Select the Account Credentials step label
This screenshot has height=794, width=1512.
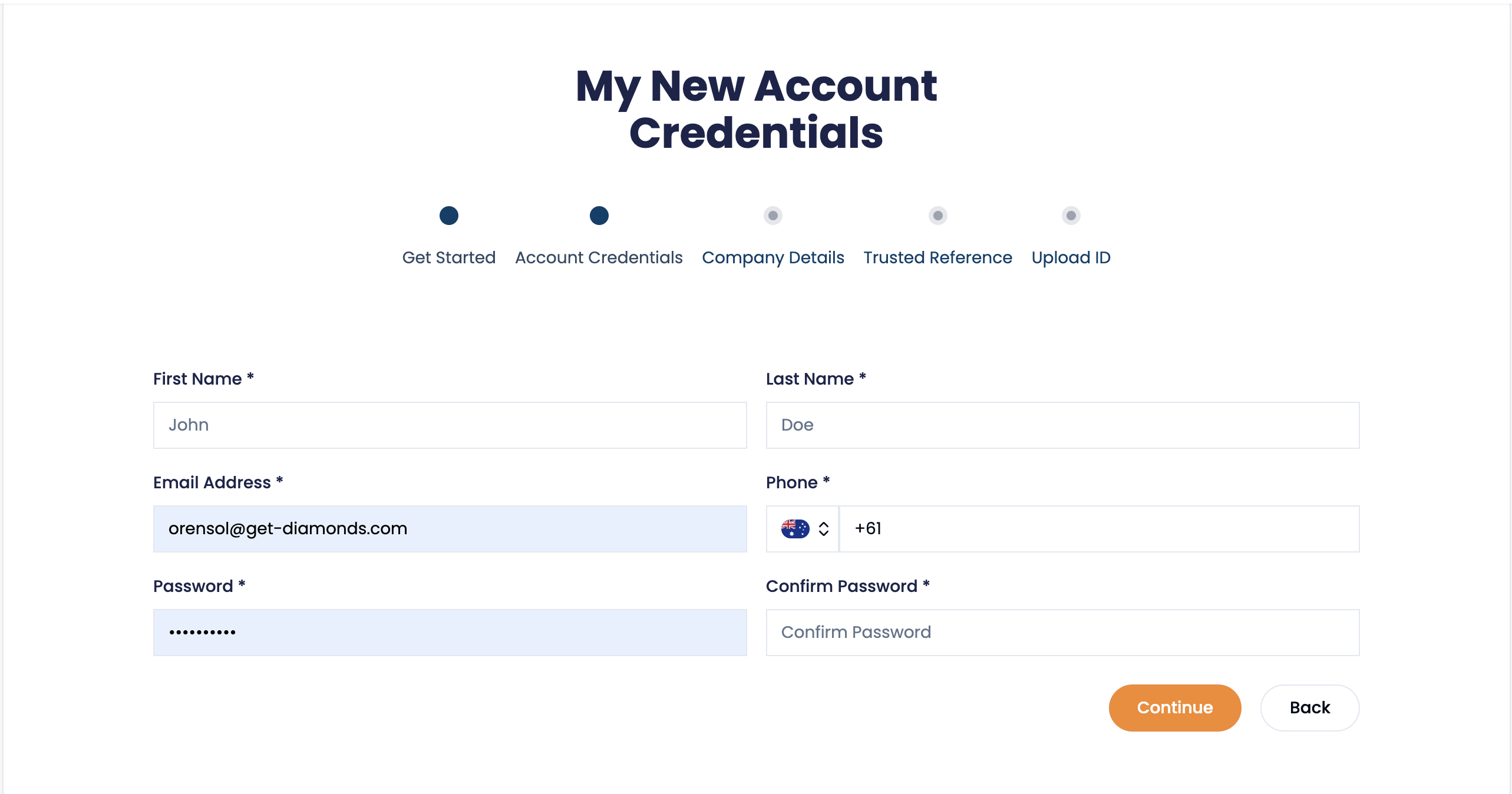599,257
